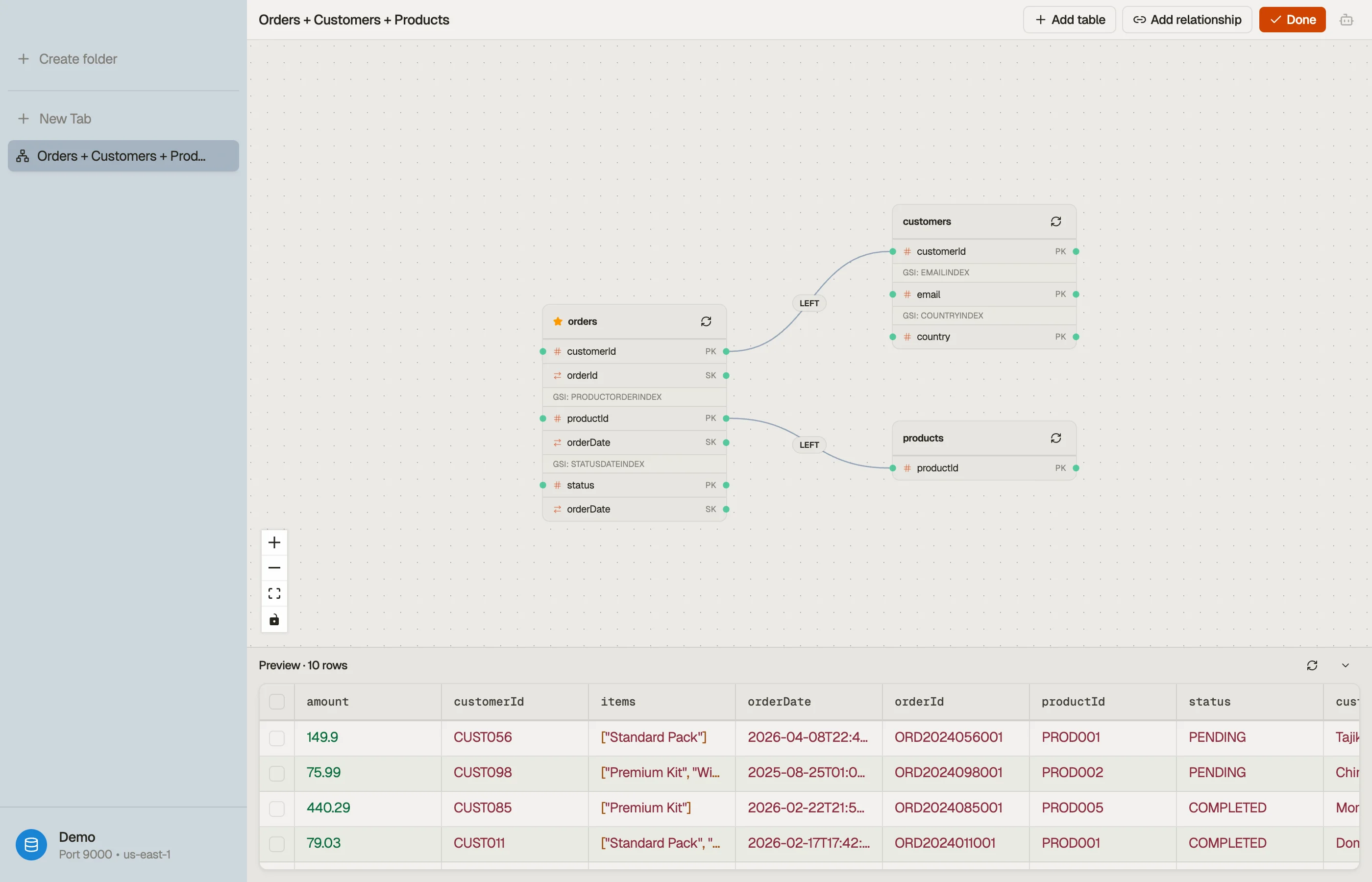This screenshot has width=1372, height=882.
Task: Click right connector dot of customers country
Action: point(1076,337)
